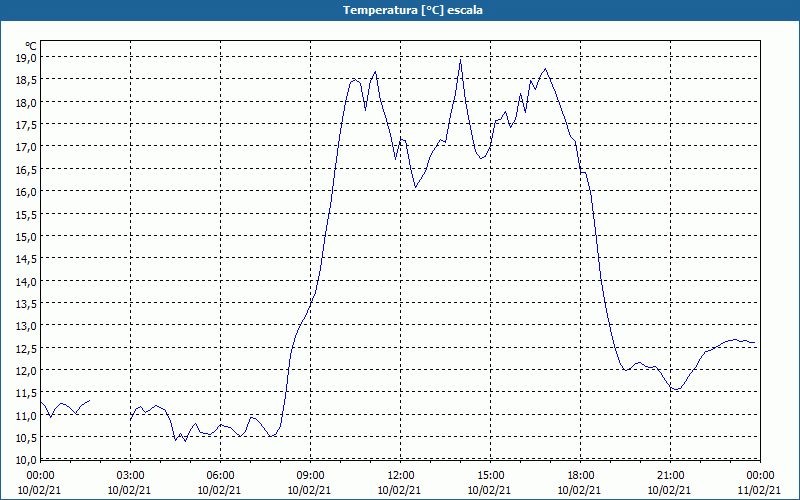Click the 10,5 value on the y-axis
800x500 pixels.
pyautogui.click(x=26, y=438)
